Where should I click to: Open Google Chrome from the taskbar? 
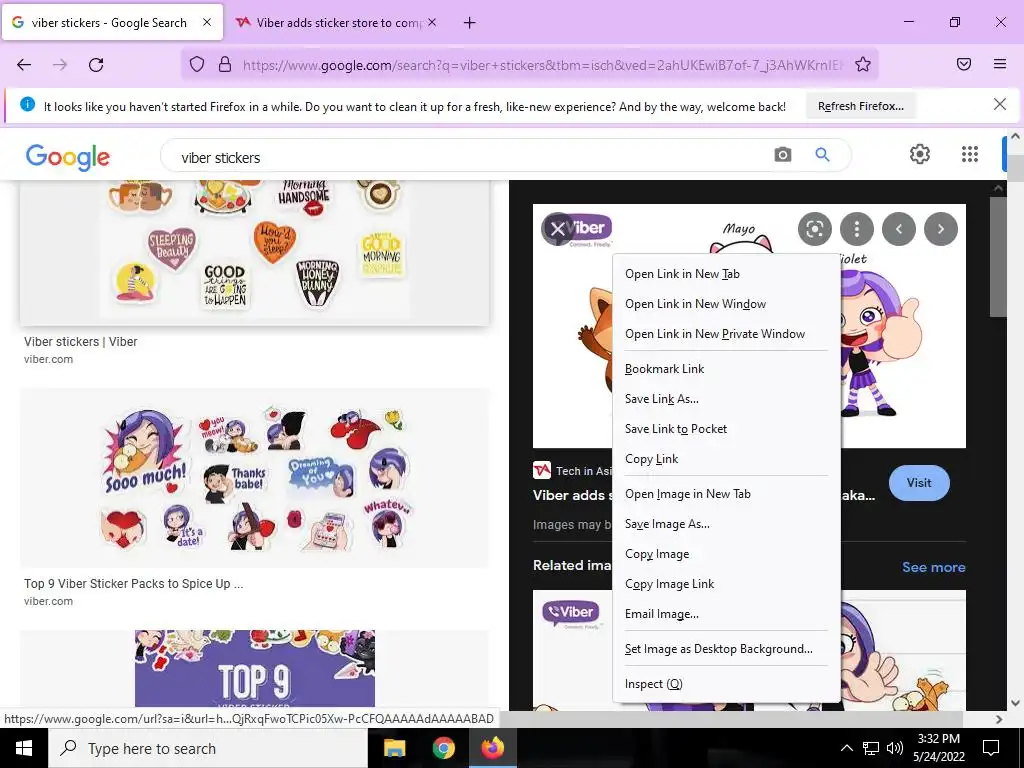443,748
